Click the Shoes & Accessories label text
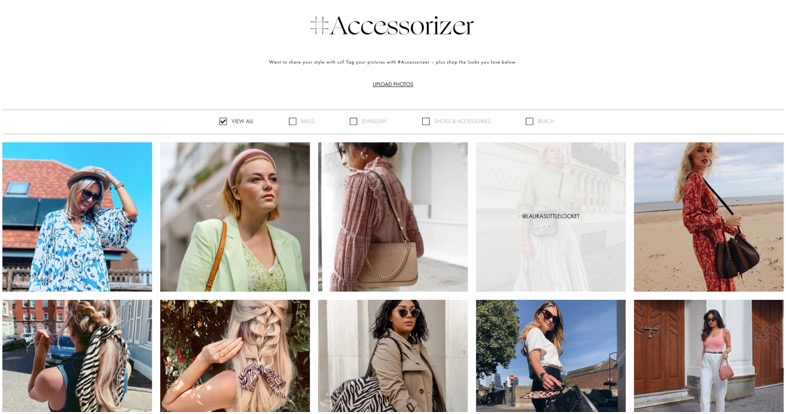 click(462, 121)
